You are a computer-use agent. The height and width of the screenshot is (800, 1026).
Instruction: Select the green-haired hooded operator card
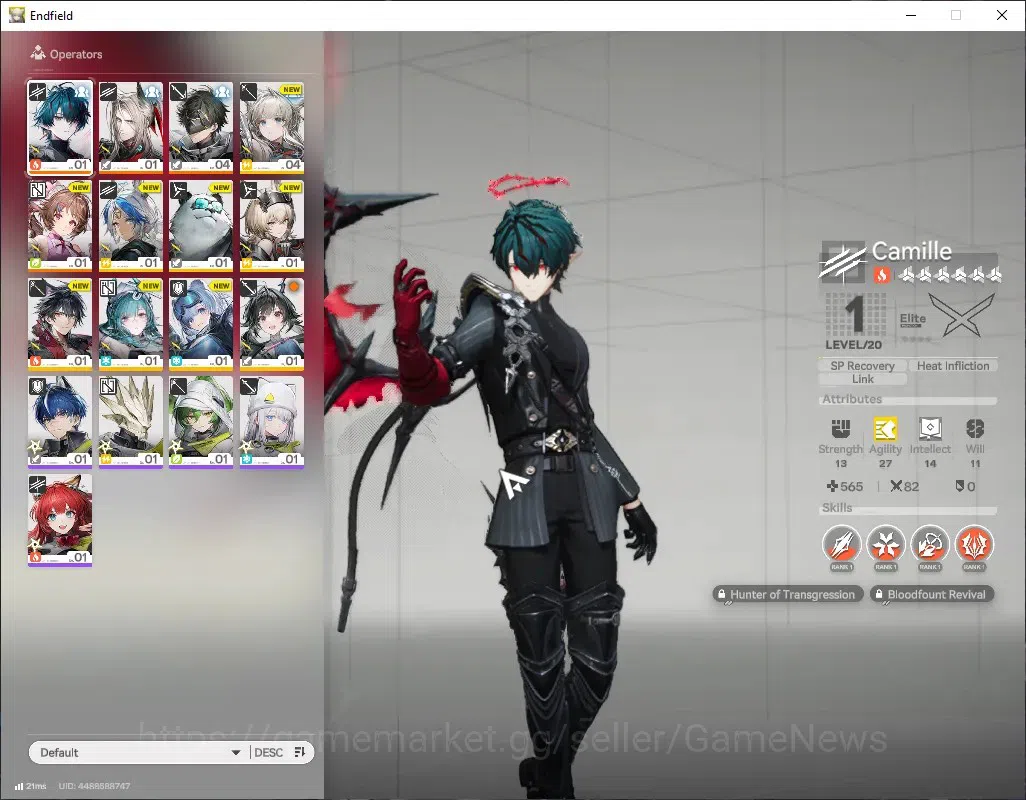coord(201,422)
